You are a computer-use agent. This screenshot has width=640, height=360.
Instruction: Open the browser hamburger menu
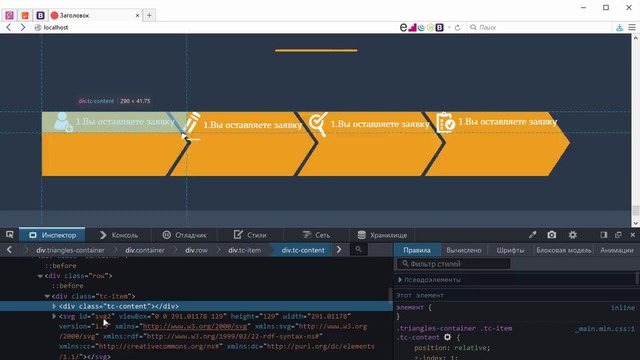pyautogui.click(x=632, y=27)
